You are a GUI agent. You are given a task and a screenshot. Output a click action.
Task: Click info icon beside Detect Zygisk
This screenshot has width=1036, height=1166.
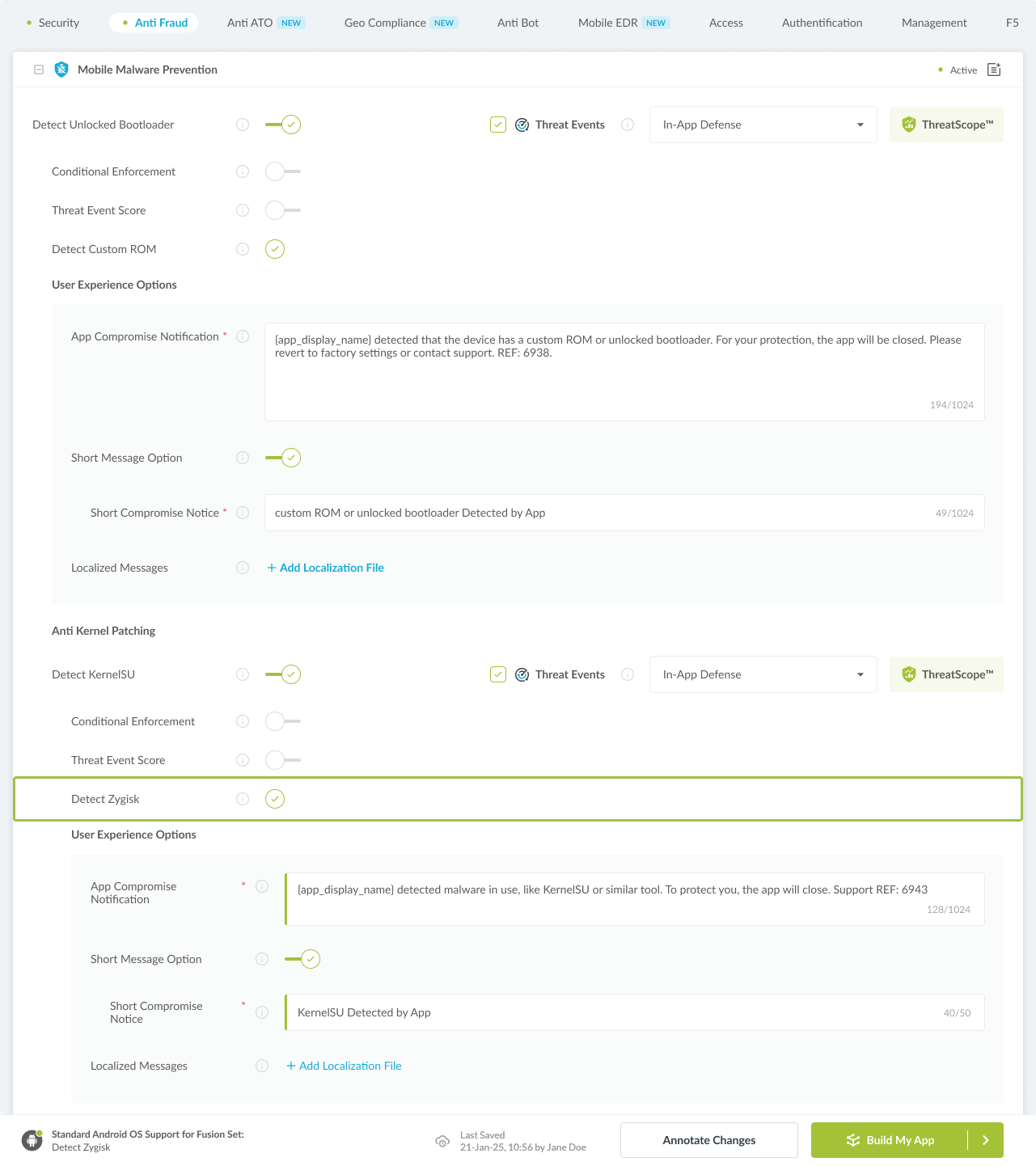243,799
